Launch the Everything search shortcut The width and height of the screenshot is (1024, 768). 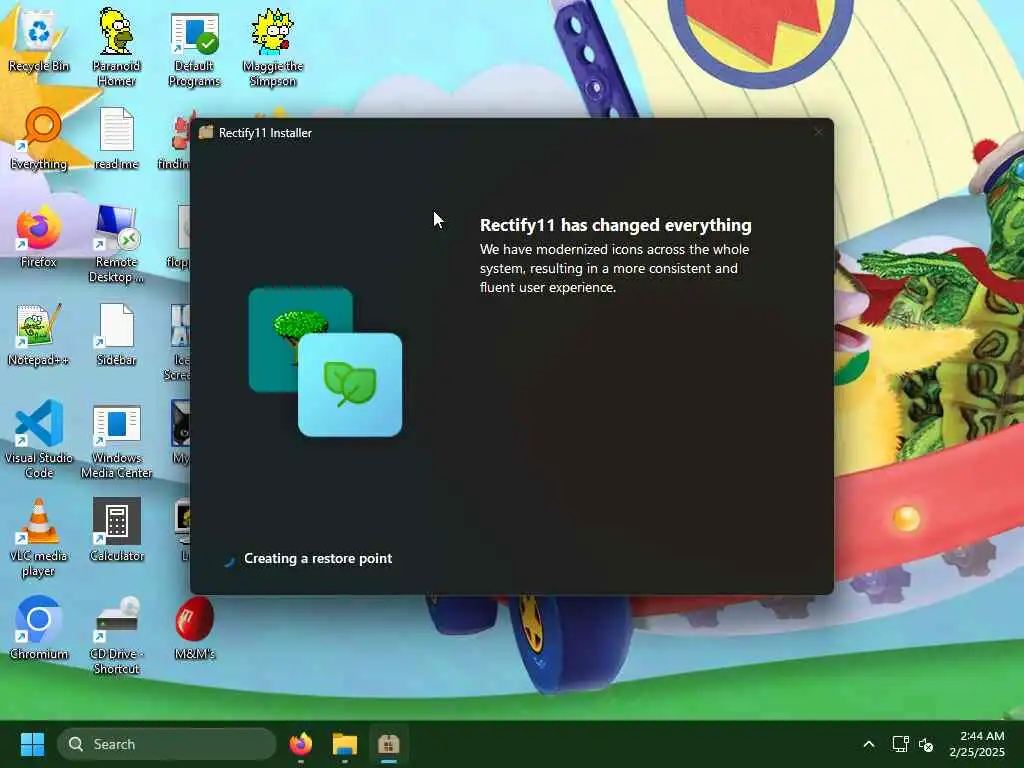click(x=39, y=139)
